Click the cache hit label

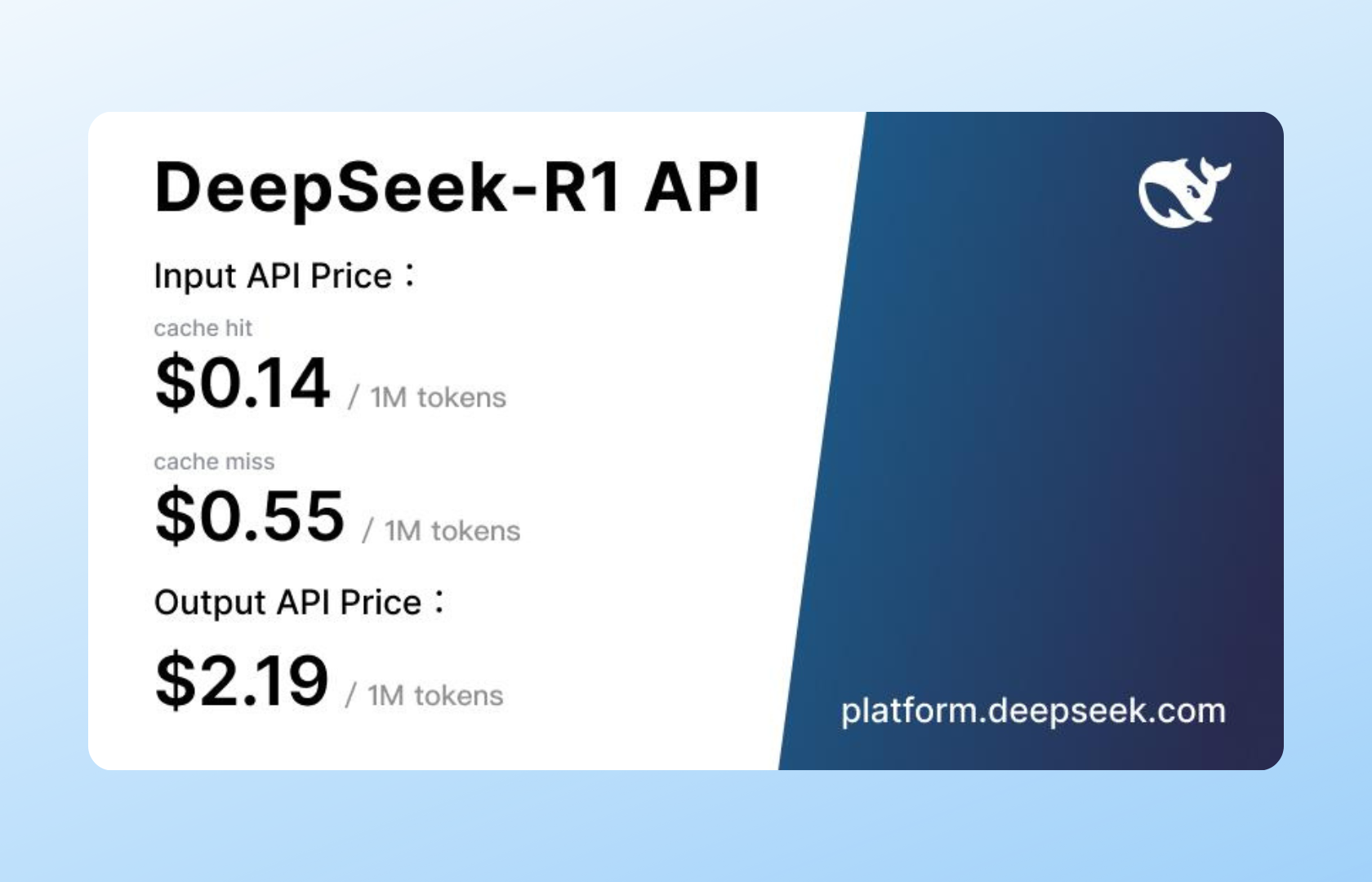(x=203, y=328)
